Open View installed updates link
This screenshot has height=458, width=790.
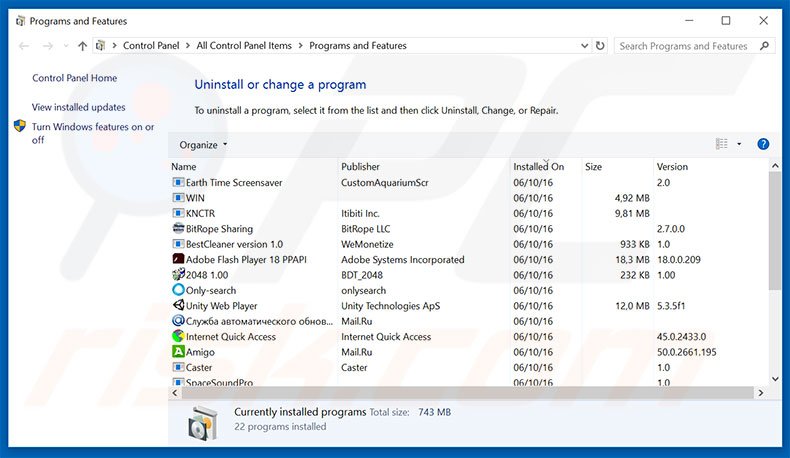coord(78,107)
